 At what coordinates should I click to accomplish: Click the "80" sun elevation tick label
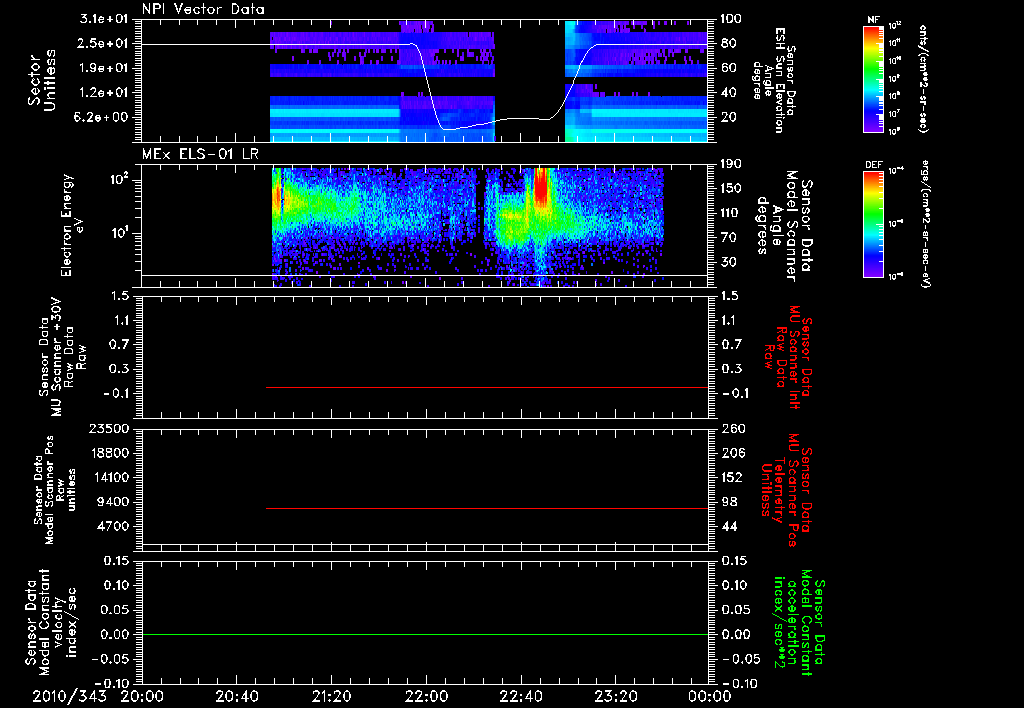[729, 43]
